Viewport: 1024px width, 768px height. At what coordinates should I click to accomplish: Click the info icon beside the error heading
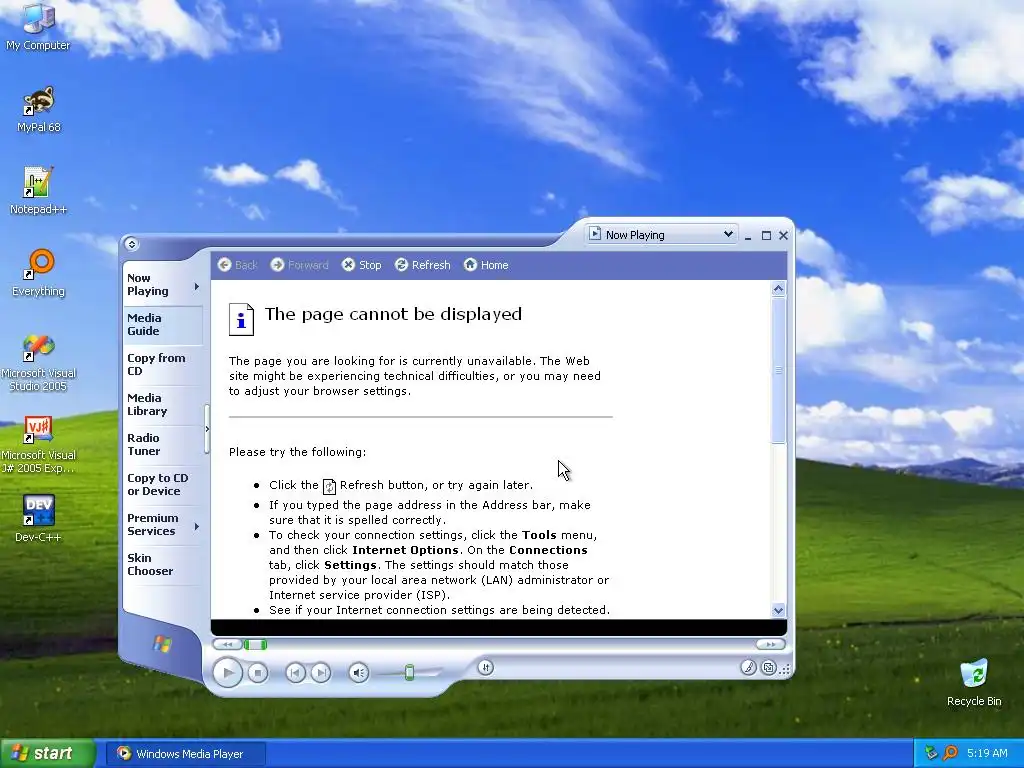[x=241, y=319]
